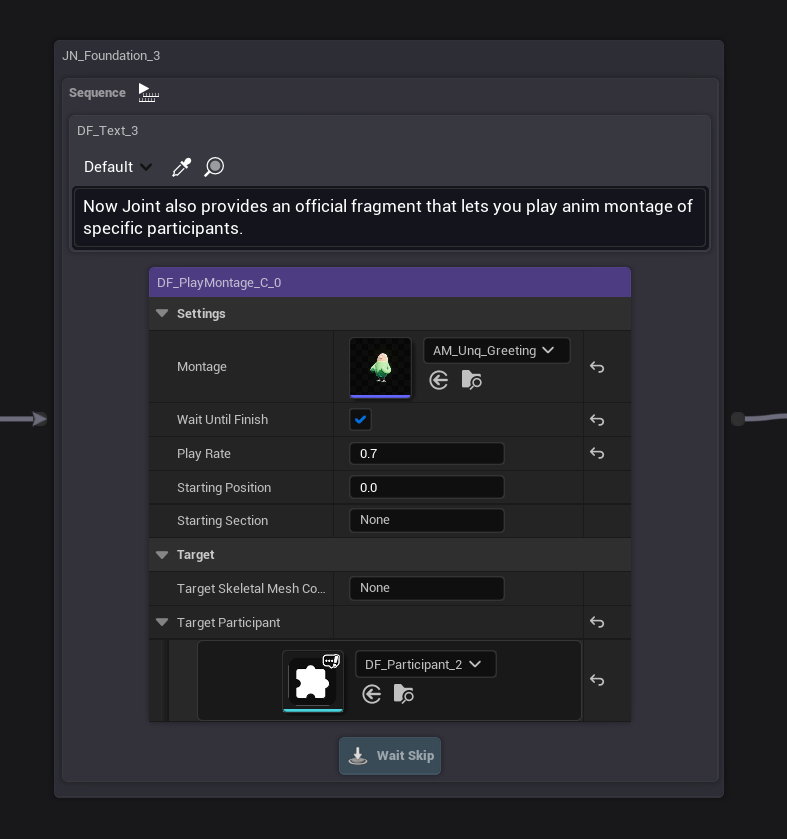Click the dialogue text box content
The height and width of the screenshot is (839, 787).
390,217
